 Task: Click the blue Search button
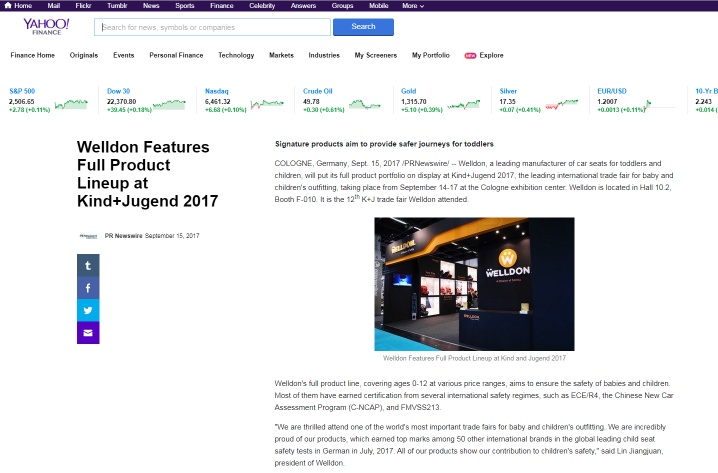[363, 27]
